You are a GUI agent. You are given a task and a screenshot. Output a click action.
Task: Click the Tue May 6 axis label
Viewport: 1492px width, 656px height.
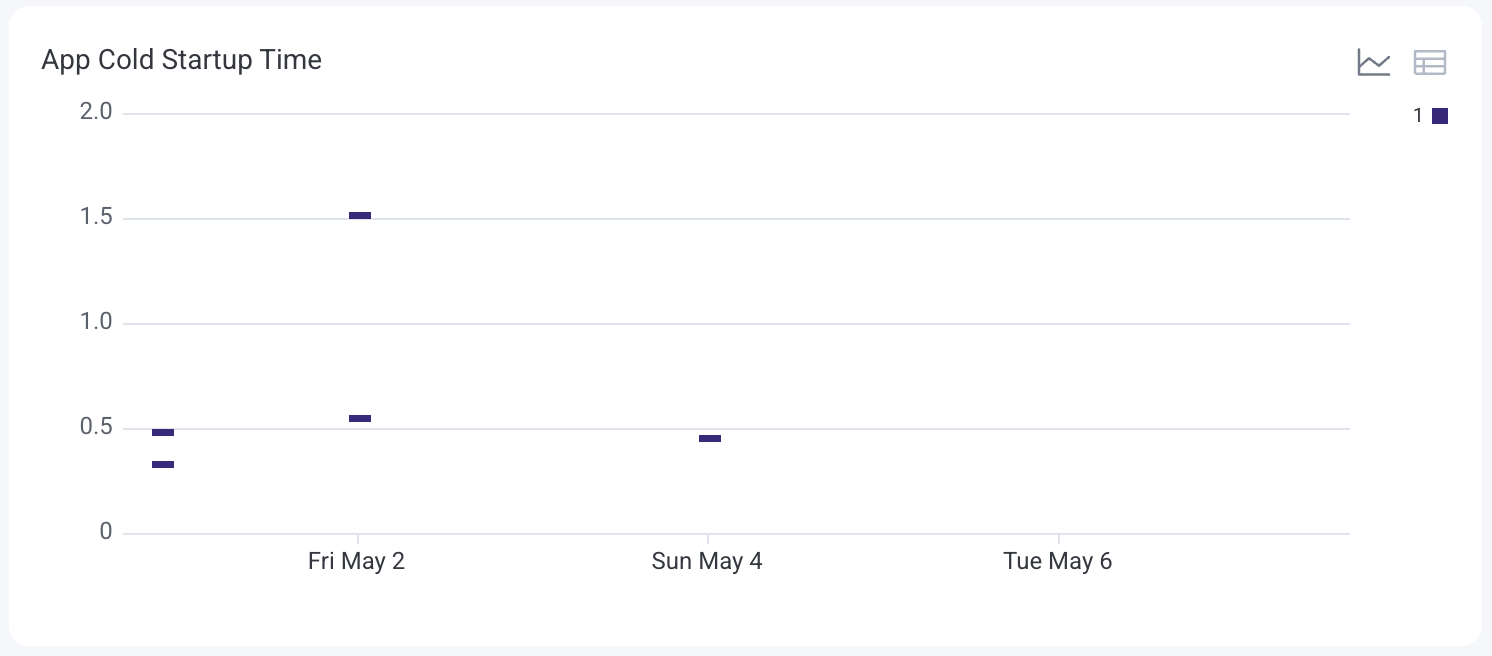click(x=1058, y=561)
